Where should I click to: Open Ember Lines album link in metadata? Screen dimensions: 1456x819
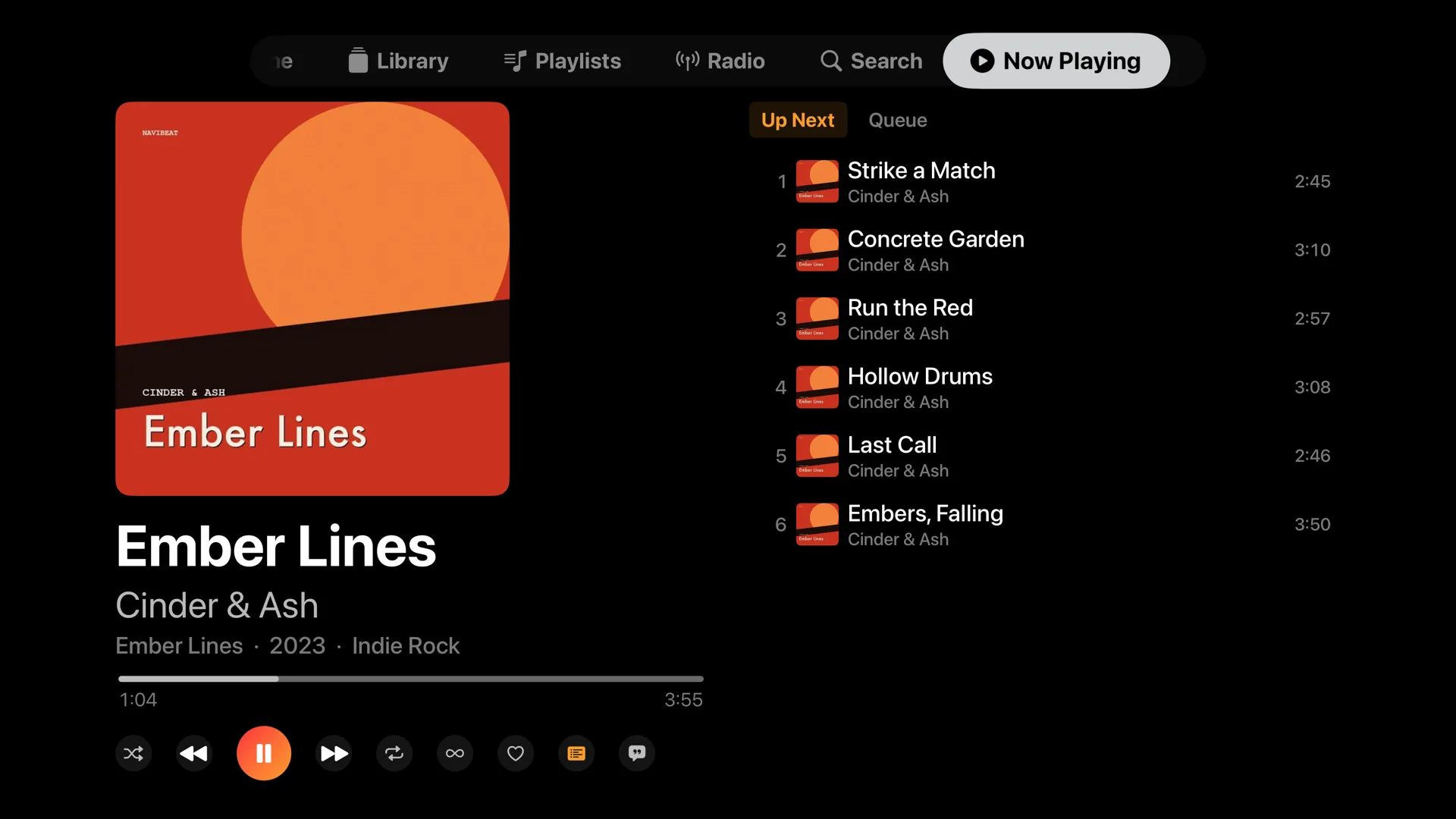coord(179,646)
